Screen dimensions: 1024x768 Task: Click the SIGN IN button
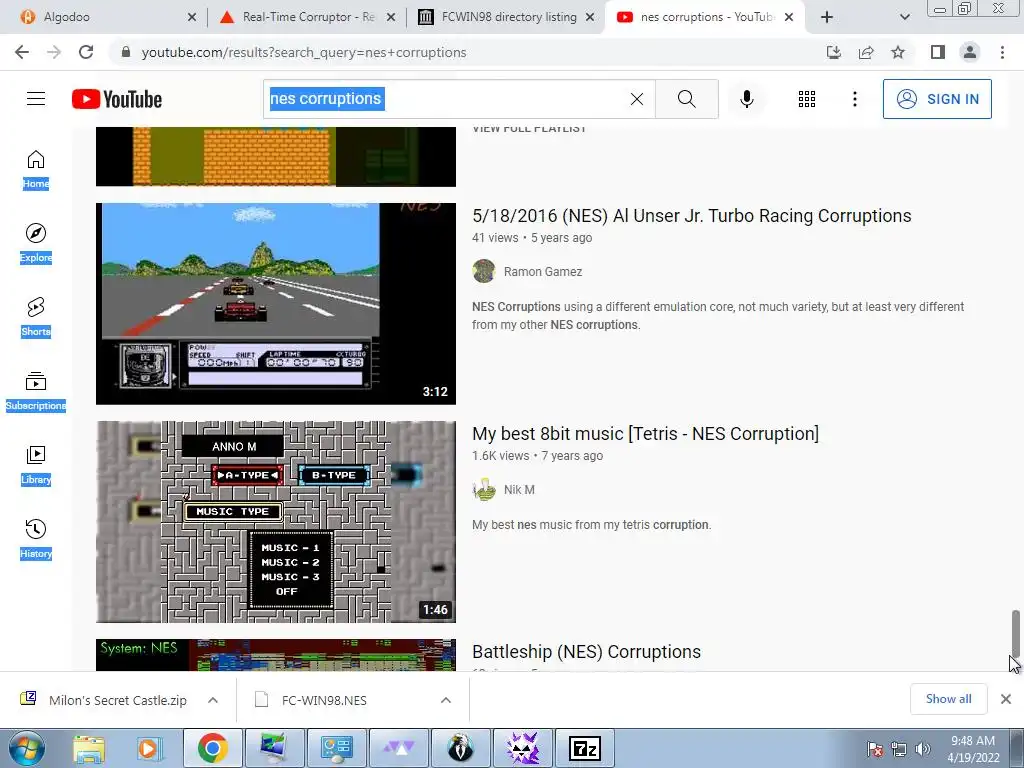pyautogui.click(x=937, y=99)
